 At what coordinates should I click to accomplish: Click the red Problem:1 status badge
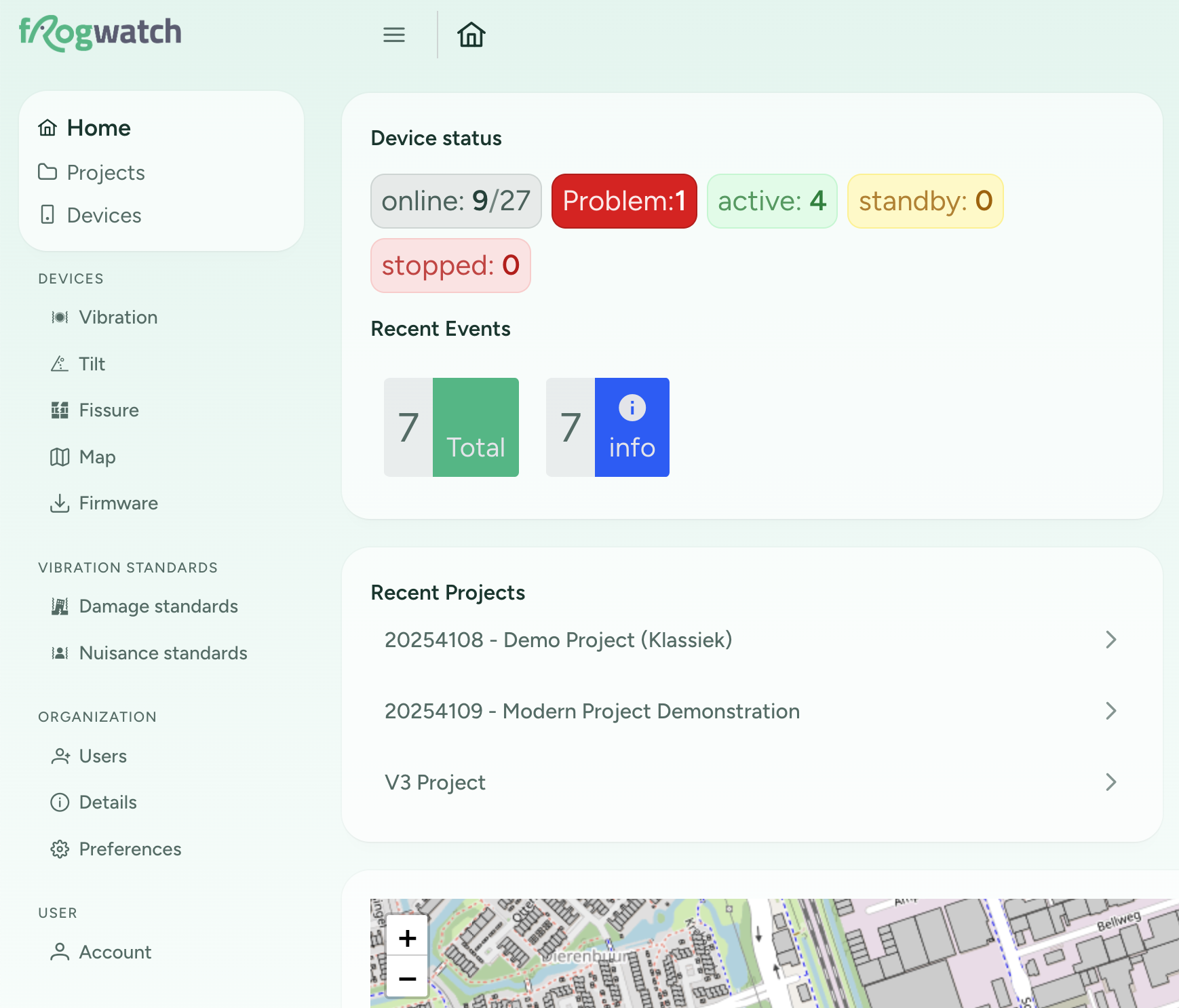pos(623,201)
